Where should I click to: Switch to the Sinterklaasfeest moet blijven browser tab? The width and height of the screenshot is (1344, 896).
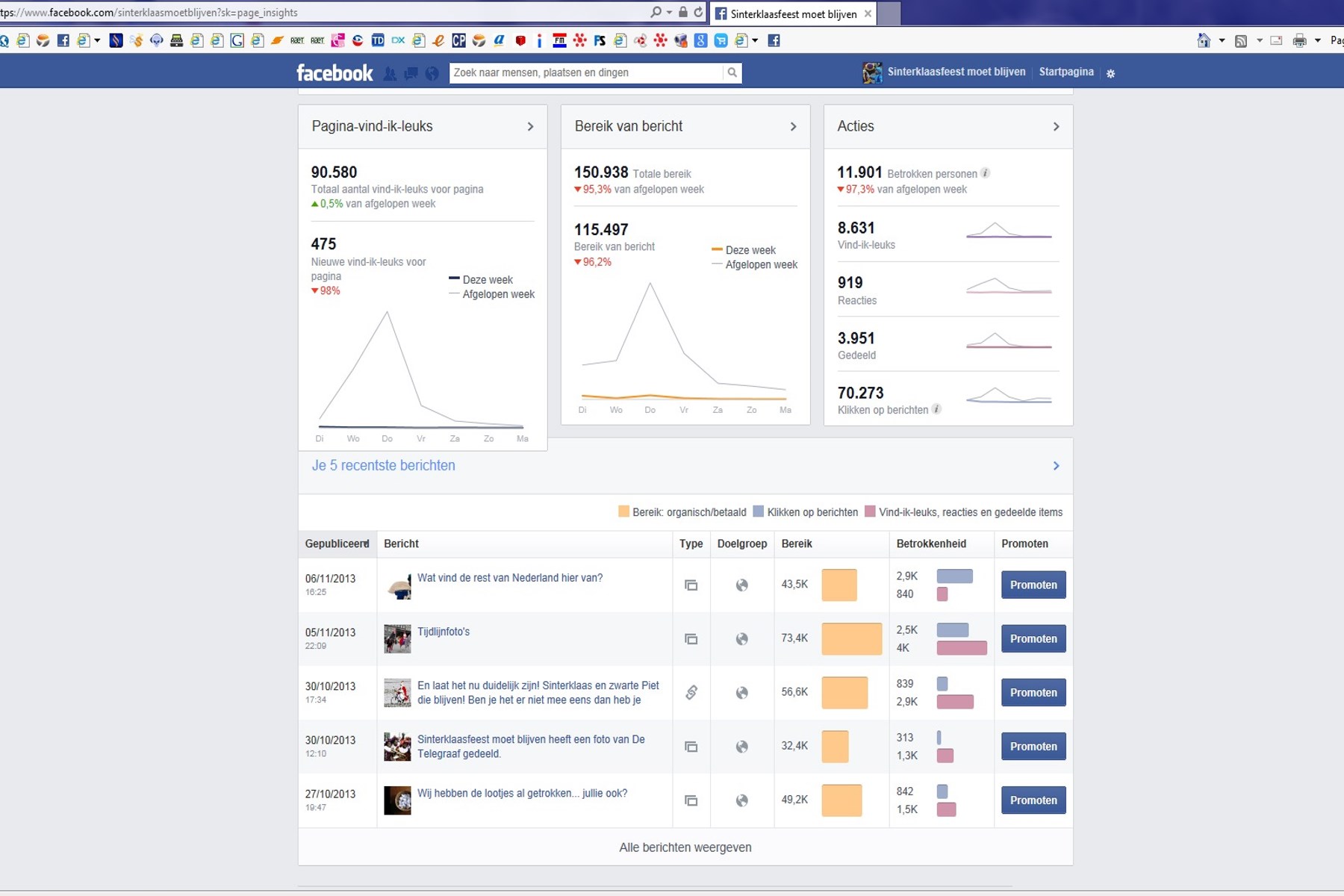793,13
